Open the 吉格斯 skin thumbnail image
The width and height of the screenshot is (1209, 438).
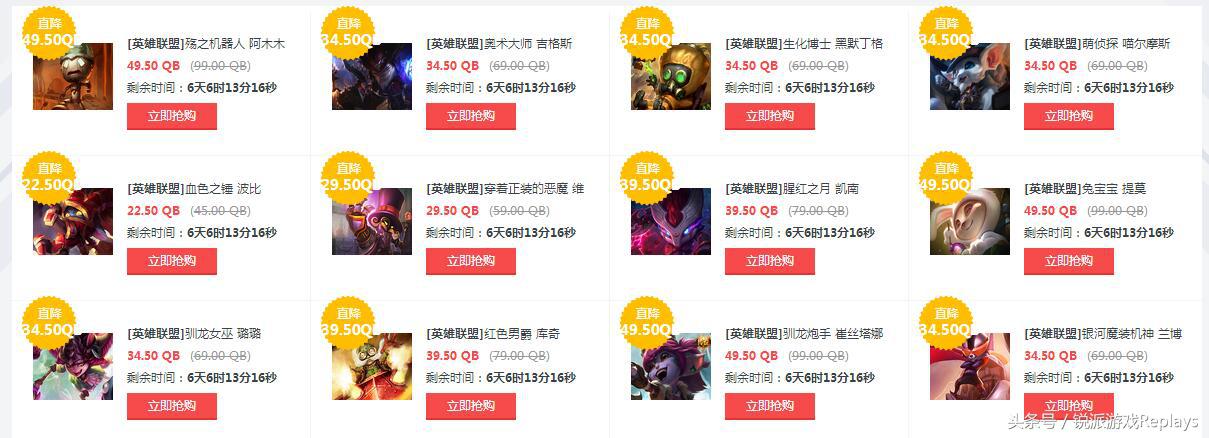coord(372,76)
